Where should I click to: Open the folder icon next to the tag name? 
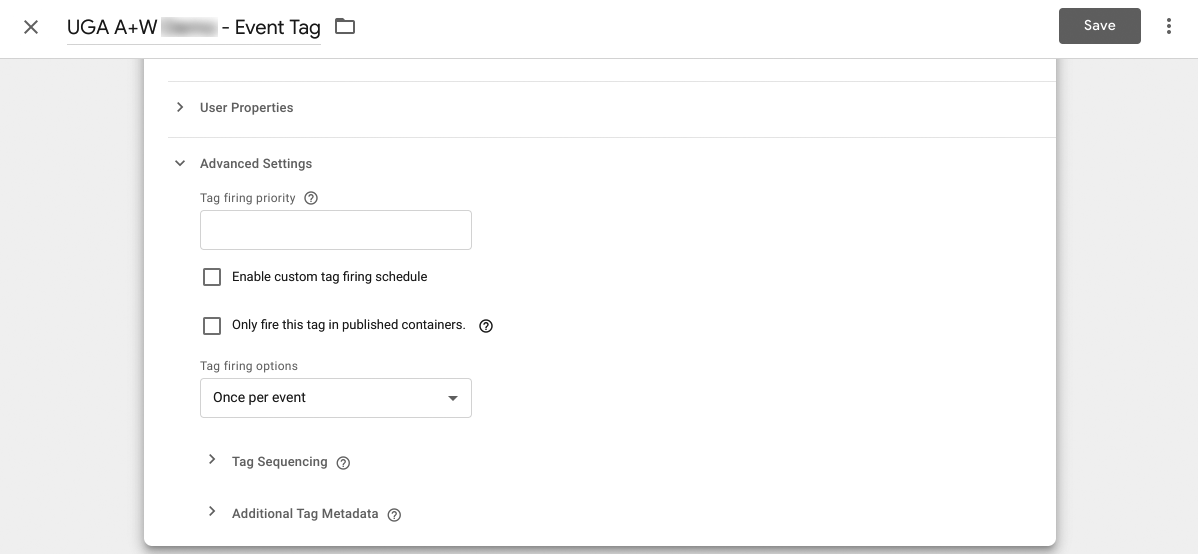tap(345, 27)
